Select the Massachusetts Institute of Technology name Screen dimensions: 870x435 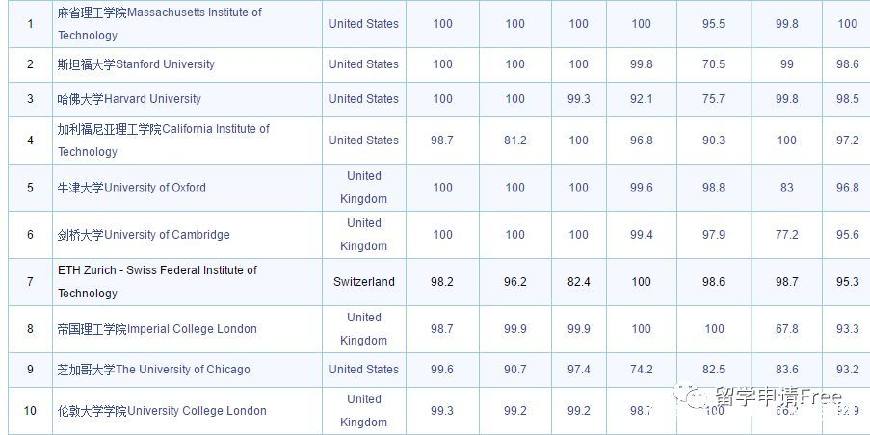(x=159, y=23)
